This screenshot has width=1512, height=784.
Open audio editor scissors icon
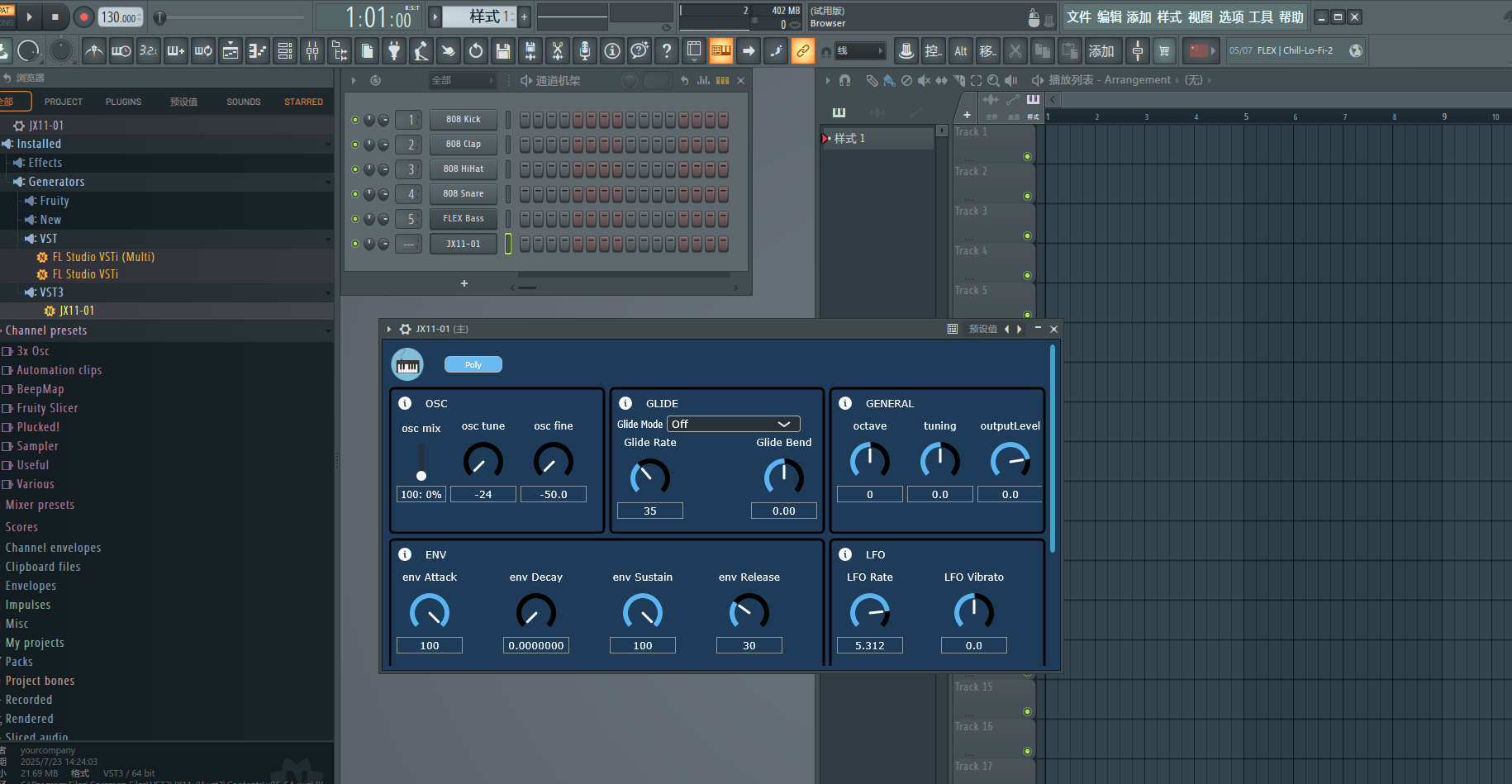point(558,51)
